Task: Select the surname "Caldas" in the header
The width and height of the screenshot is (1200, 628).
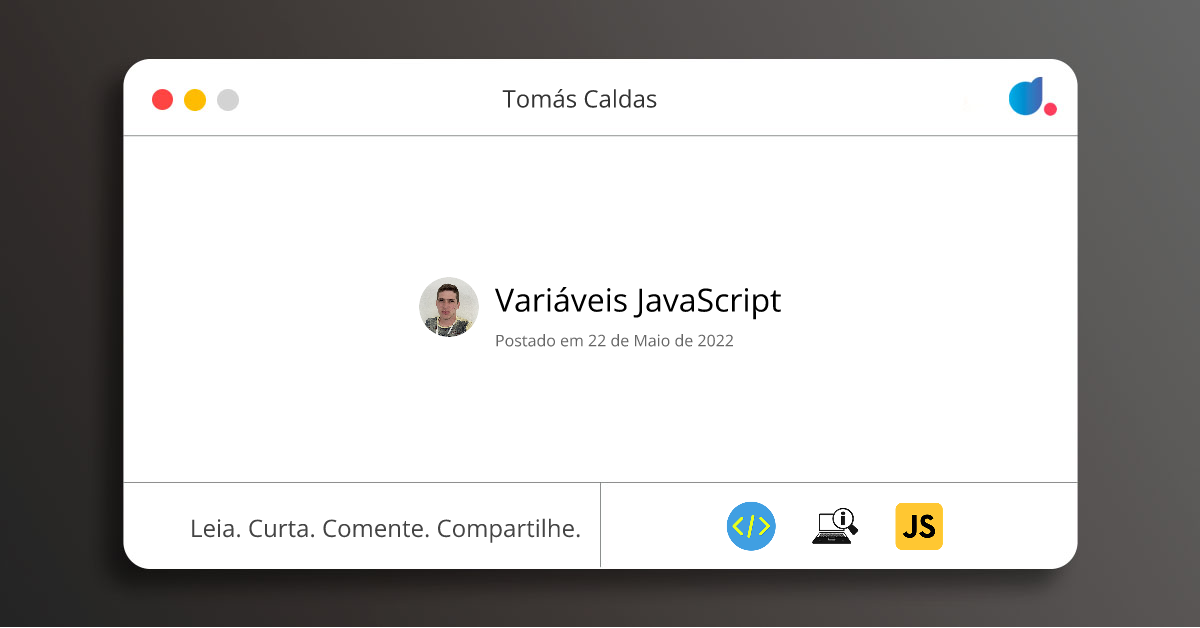Action: click(618, 100)
